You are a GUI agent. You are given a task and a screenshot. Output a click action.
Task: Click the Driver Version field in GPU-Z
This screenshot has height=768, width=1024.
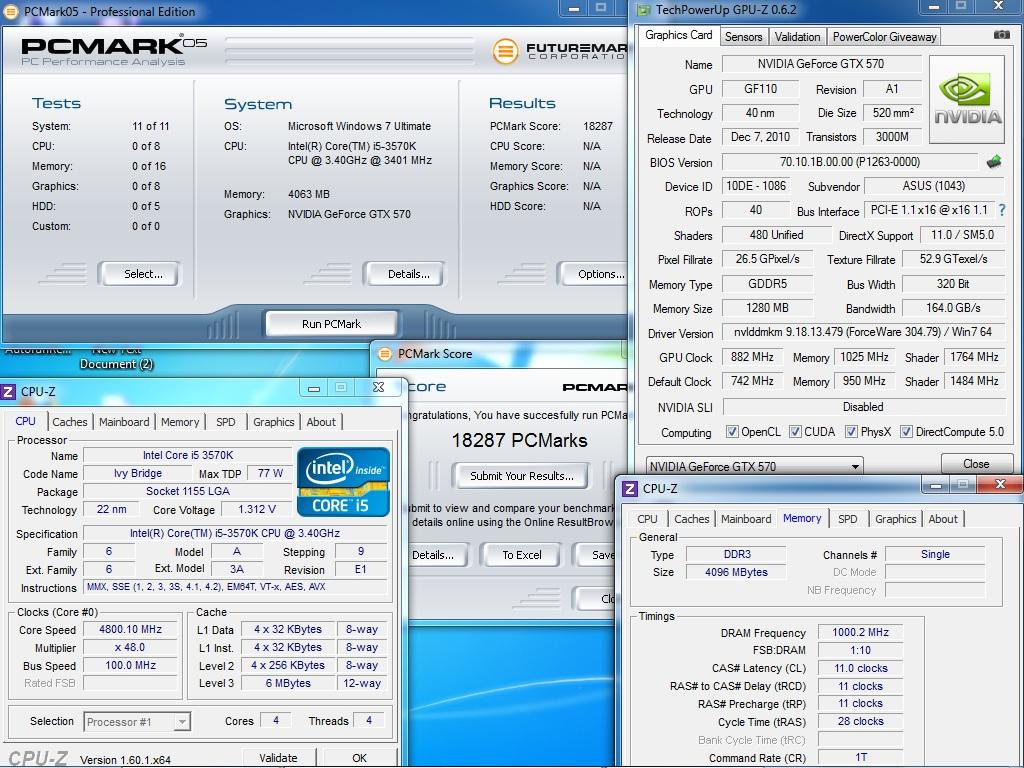click(863, 332)
